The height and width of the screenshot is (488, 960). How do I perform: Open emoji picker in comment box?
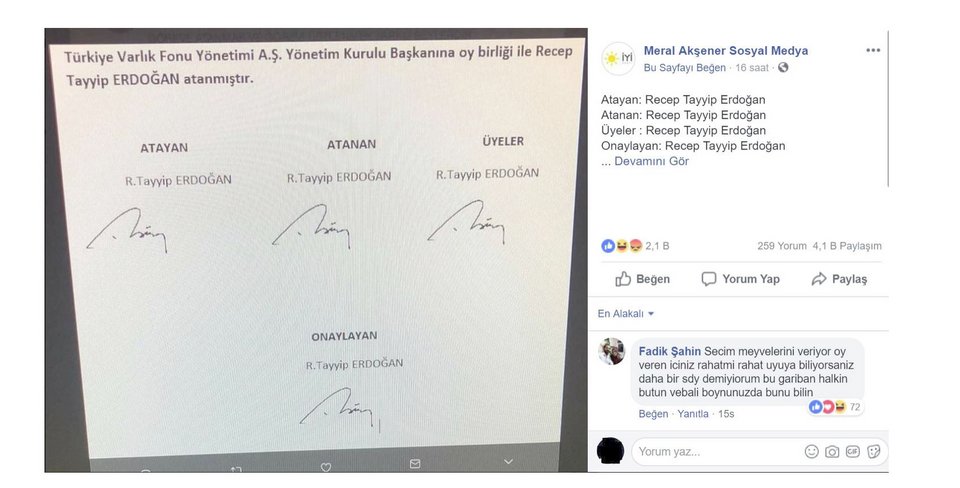coord(811,452)
